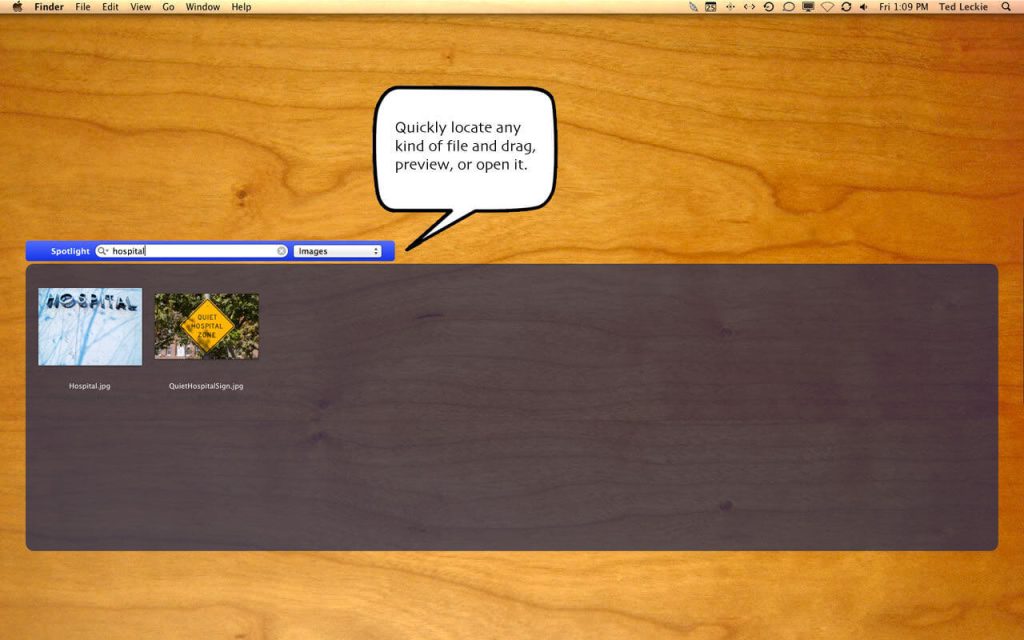
Task: Click the Fri 1:09 PM clock
Action: tap(903, 7)
